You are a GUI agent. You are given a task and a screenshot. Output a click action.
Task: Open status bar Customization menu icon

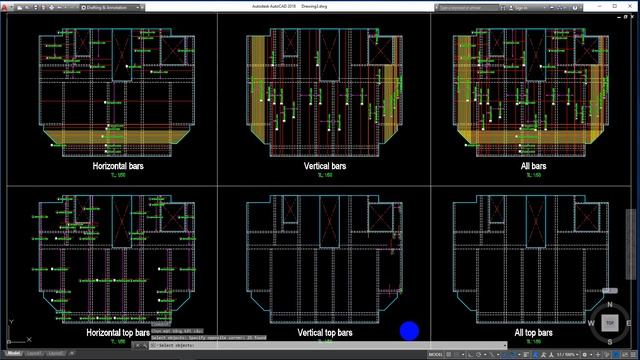(x=633, y=355)
